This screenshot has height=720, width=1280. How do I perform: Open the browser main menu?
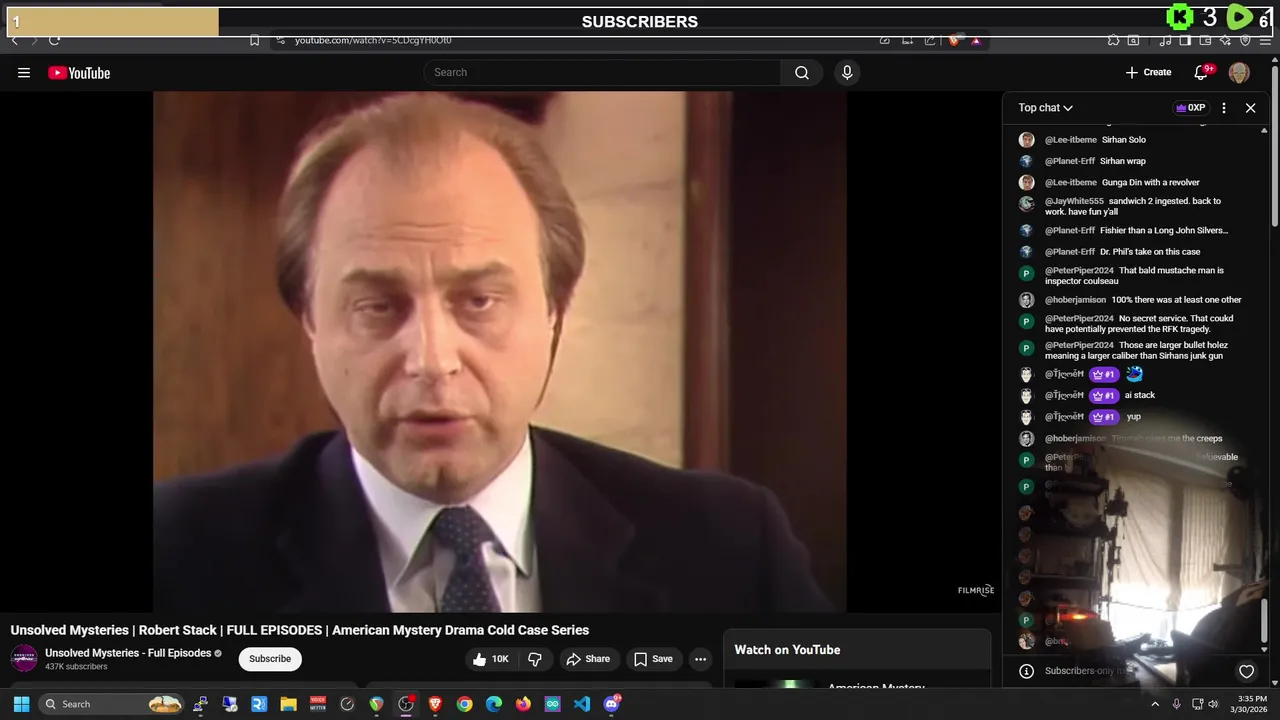pos(1265,40)
